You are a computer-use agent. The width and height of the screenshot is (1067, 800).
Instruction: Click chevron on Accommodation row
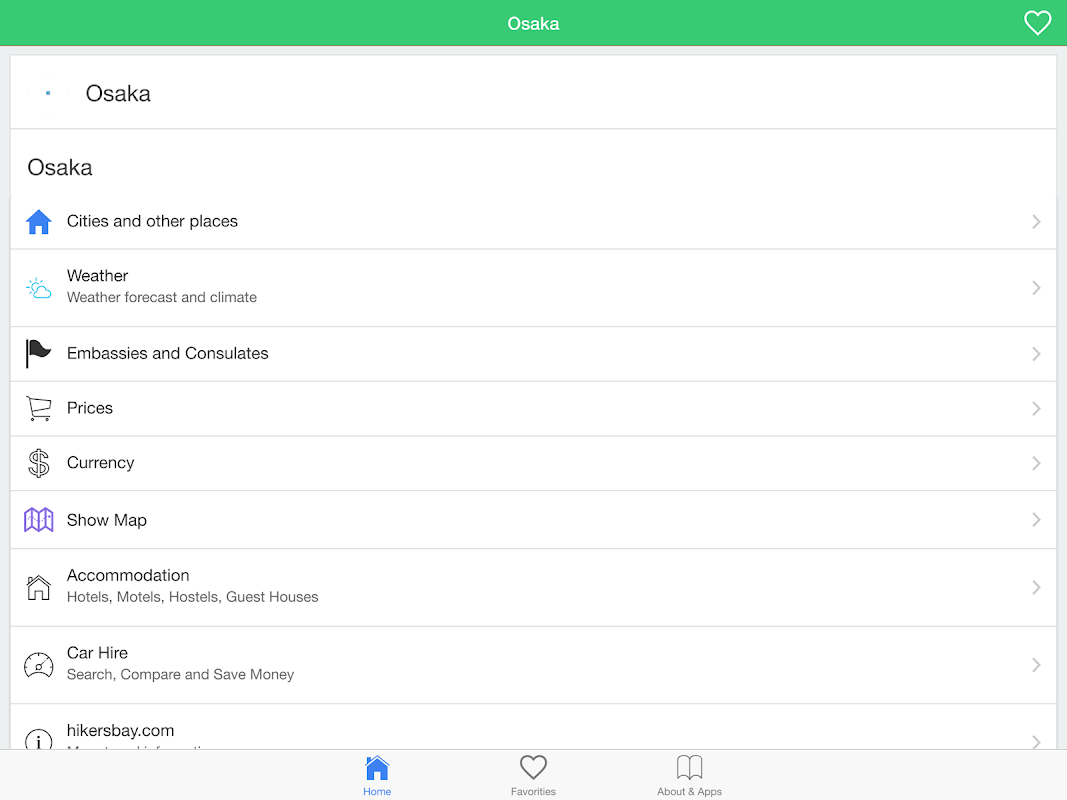tap(1036, 588)
